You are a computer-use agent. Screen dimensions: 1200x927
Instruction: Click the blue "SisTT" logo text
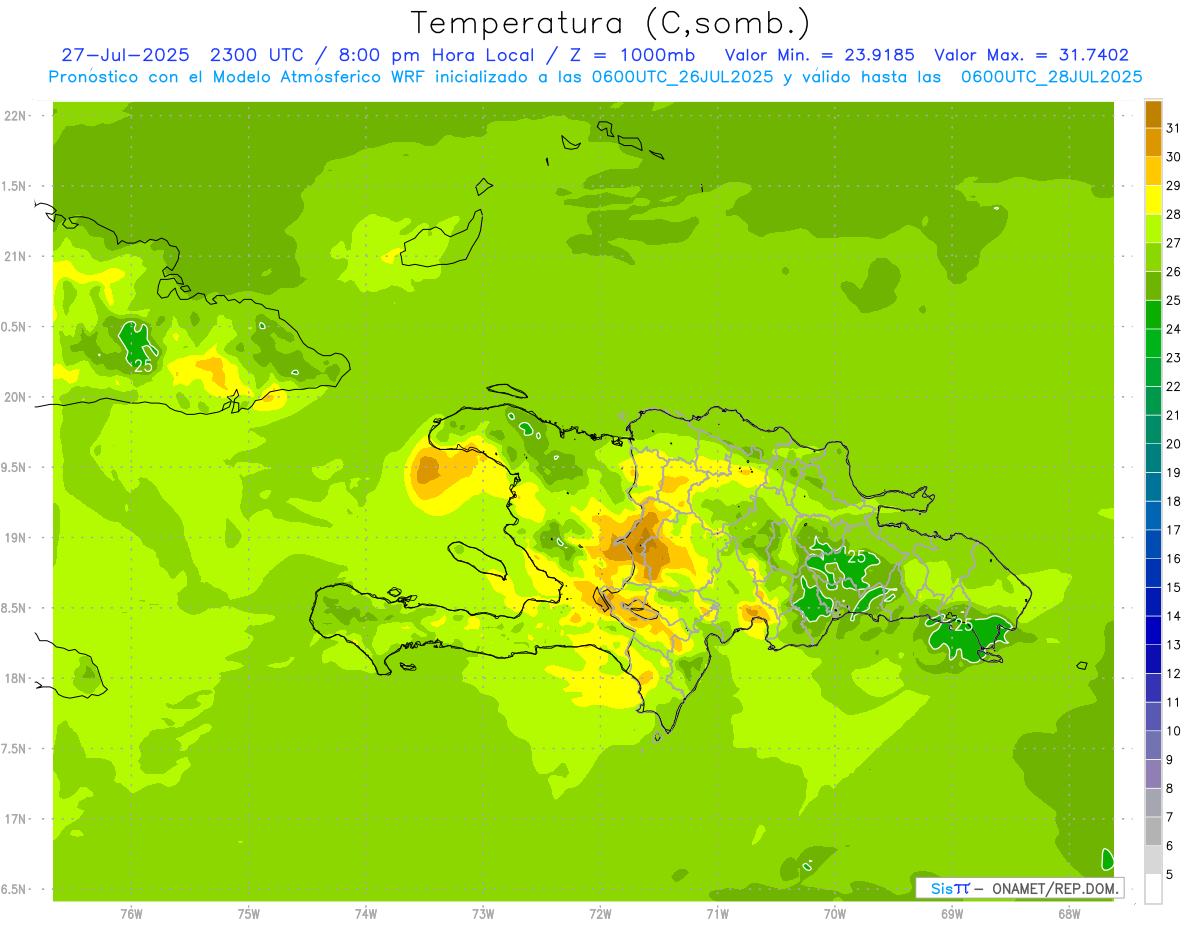click(x=950, y=888)
